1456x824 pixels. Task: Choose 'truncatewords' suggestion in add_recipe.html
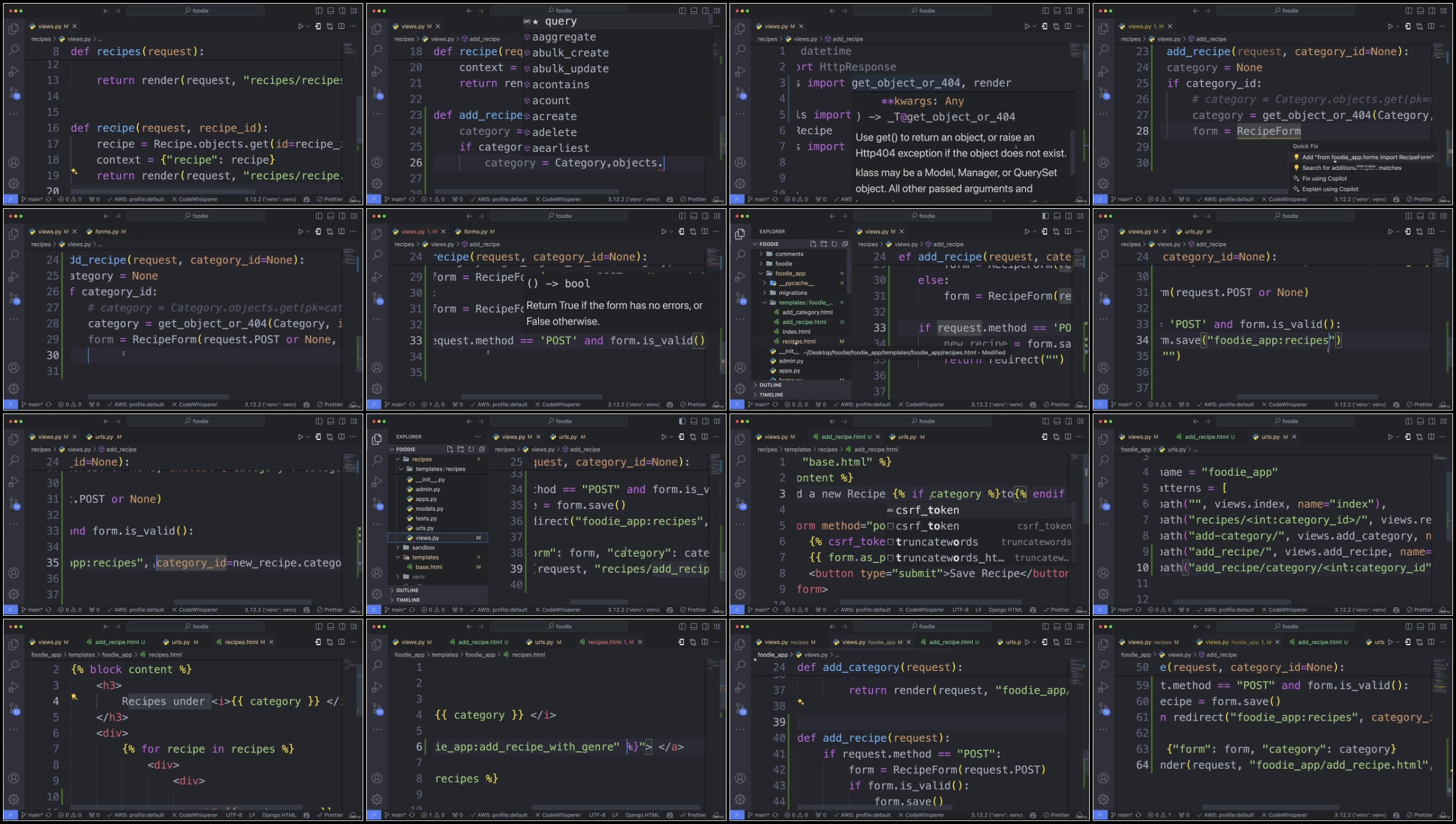[x=979, y=542]
